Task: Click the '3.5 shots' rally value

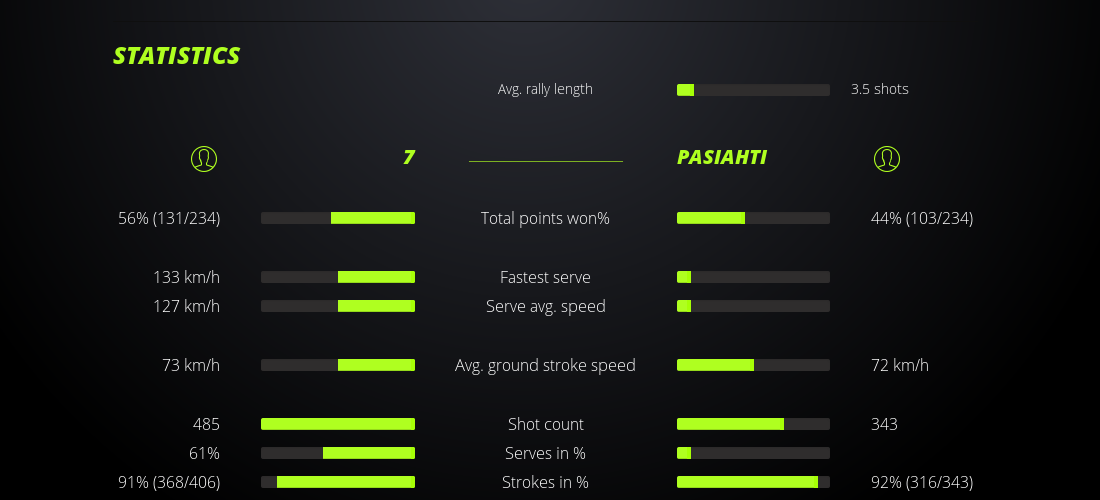Action: coord(880,89)
